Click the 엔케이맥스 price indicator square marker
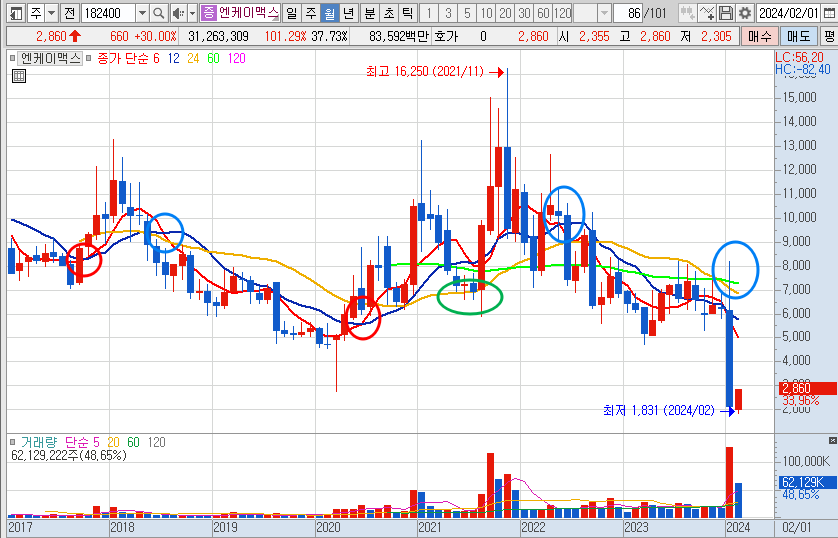The image size is (838, 538). tap(12, 58)
